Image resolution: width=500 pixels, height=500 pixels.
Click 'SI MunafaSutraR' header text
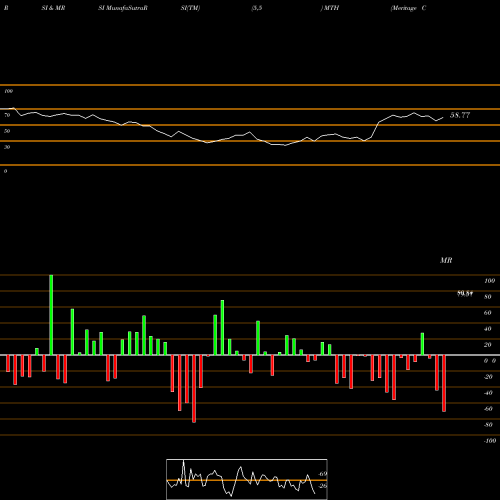point(123,8)
